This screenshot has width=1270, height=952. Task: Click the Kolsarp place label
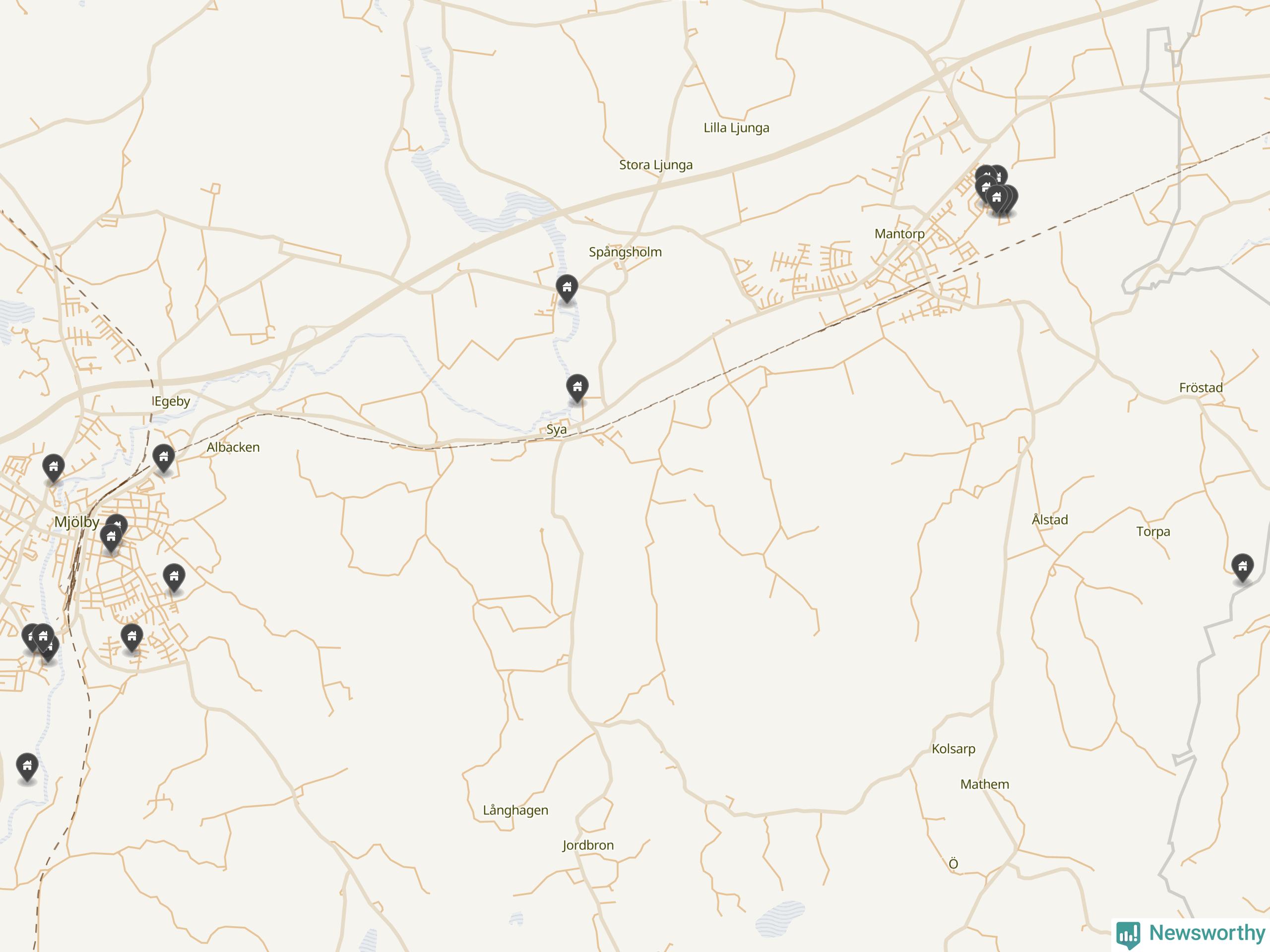(953, 748)
